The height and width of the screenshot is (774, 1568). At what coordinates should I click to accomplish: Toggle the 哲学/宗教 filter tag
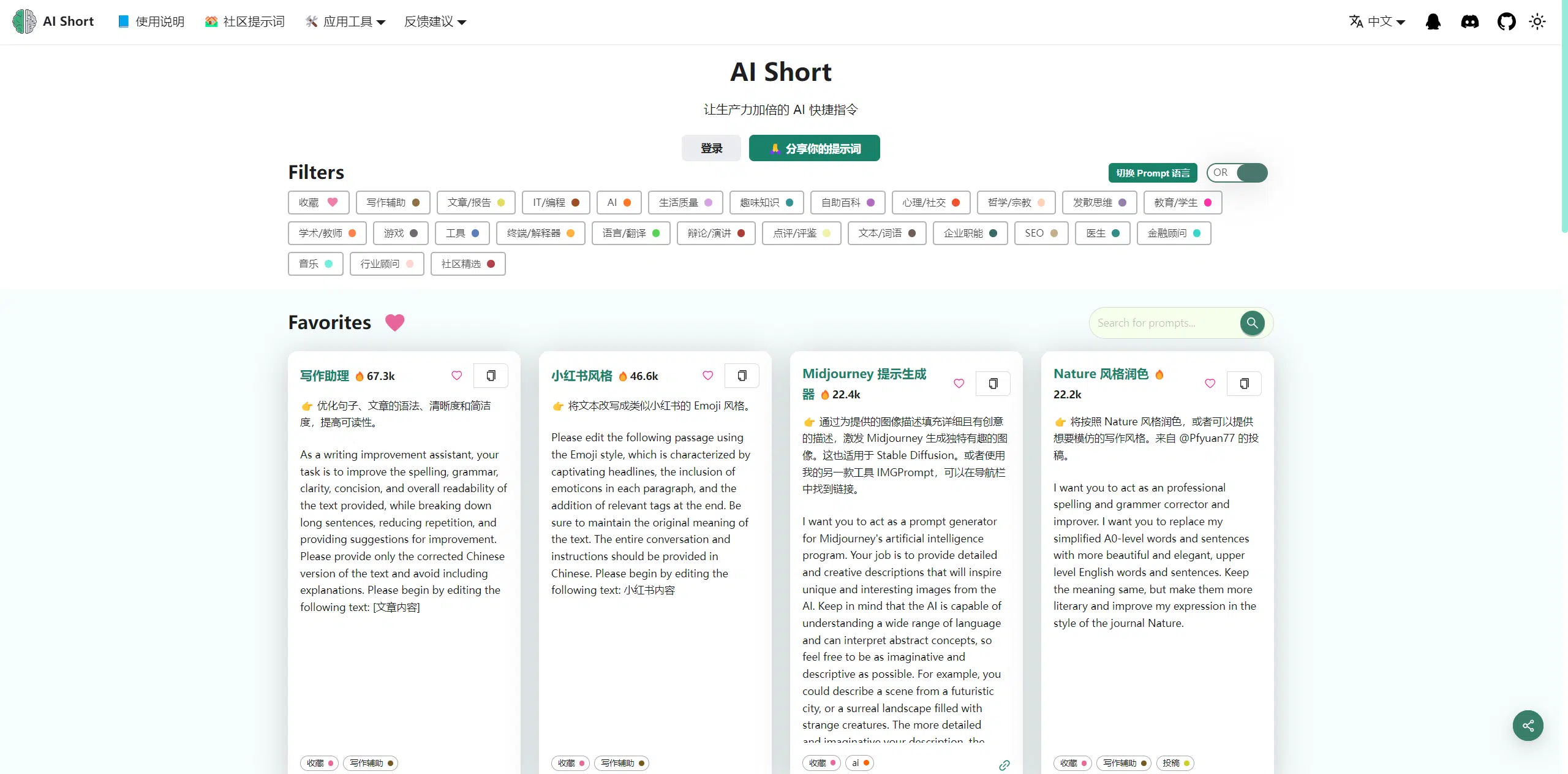pyautogui.click(x=1016, y=203)
